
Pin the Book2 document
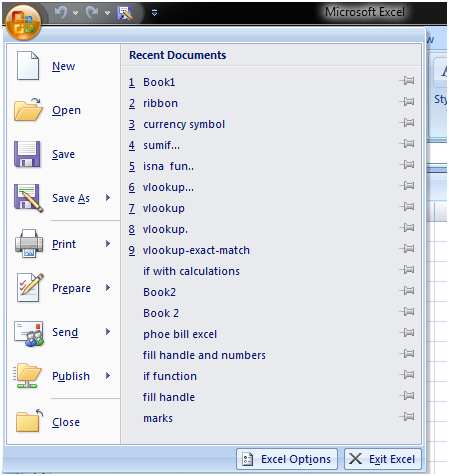(407, 291)
